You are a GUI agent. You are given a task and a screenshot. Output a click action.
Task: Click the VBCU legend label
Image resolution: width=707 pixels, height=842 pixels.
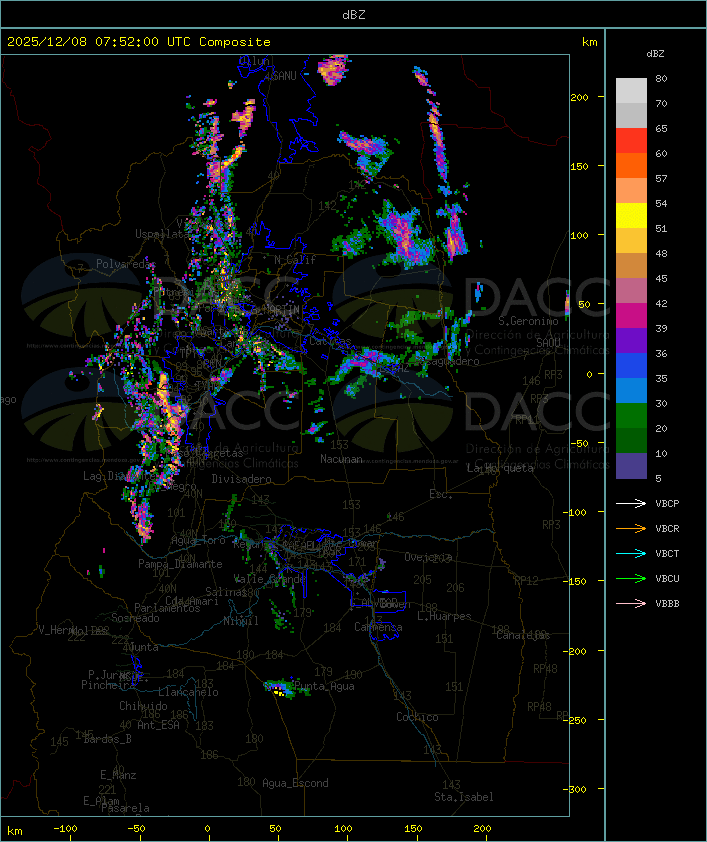coord(667,578)
